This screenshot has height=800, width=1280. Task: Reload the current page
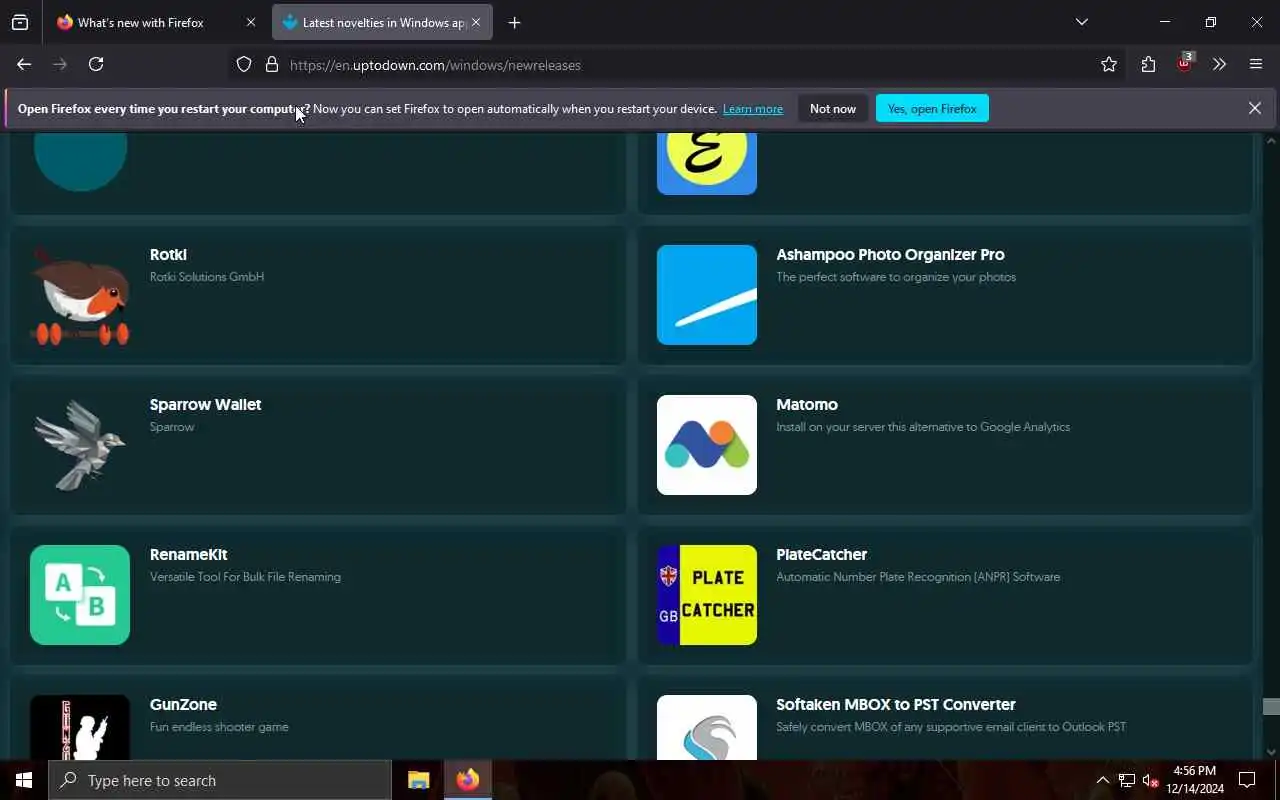click(96, 64)
